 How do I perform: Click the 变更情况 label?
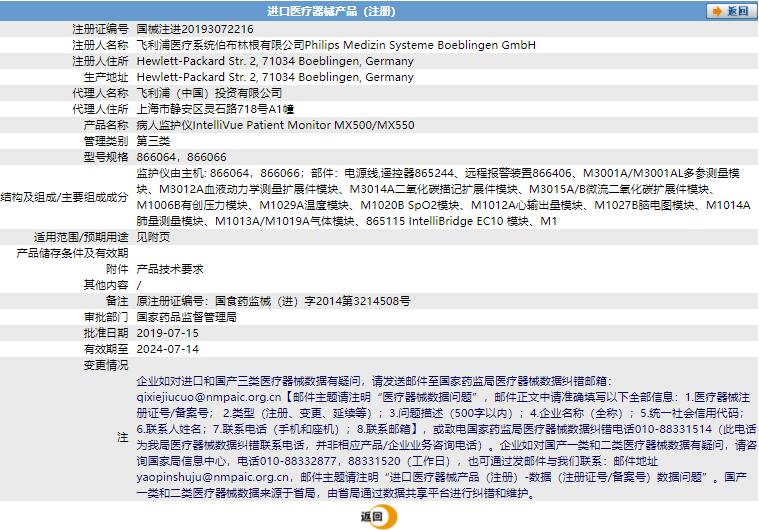106,365
